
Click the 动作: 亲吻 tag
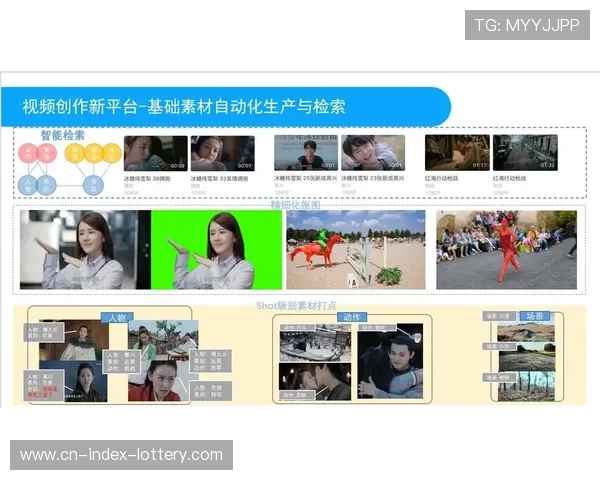[x=297, y=395]
